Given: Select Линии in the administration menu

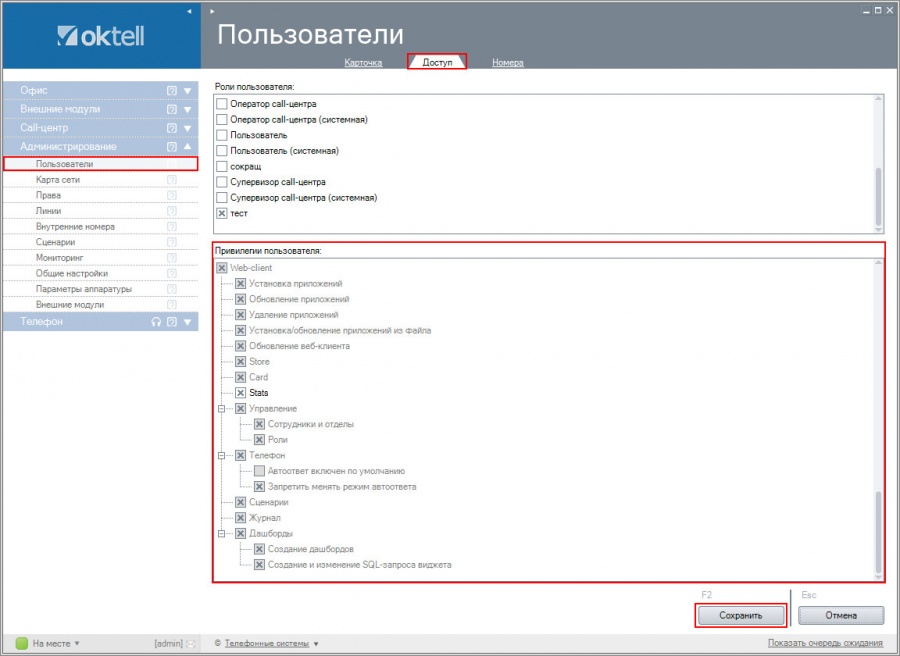Looking at the screenshot, I should point(48,211).
